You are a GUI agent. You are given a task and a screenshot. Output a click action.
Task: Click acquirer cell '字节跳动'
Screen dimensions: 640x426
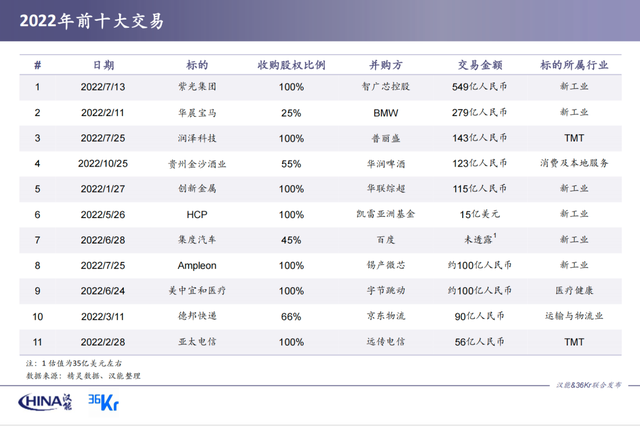[386, 291]
